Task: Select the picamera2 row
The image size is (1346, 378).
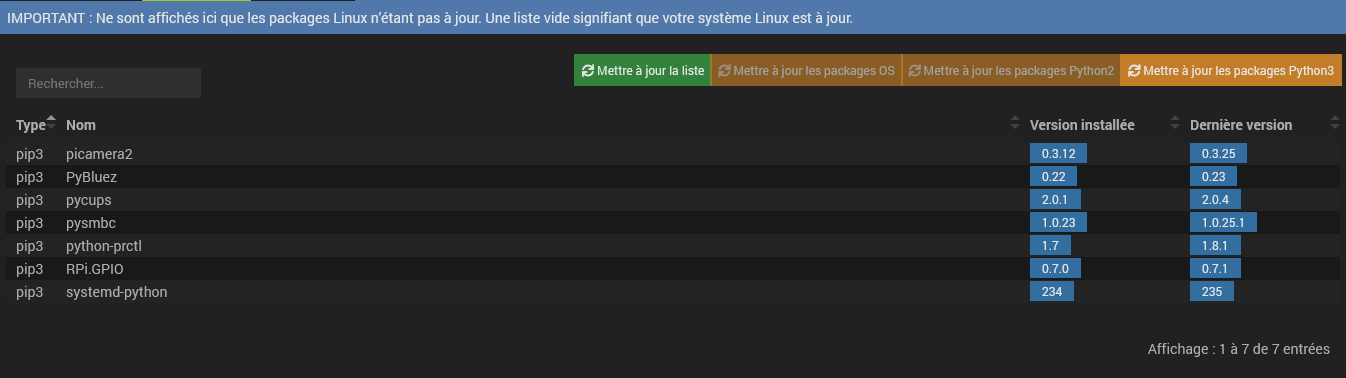Action: pos(673,154)
